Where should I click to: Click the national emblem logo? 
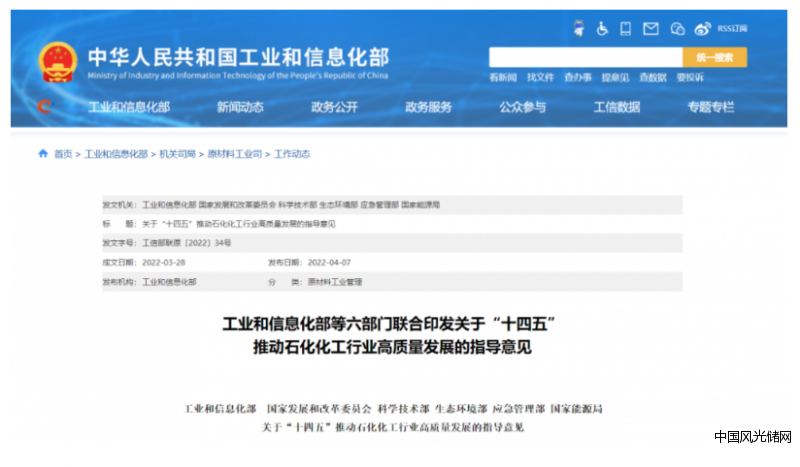tap(58, 62)
